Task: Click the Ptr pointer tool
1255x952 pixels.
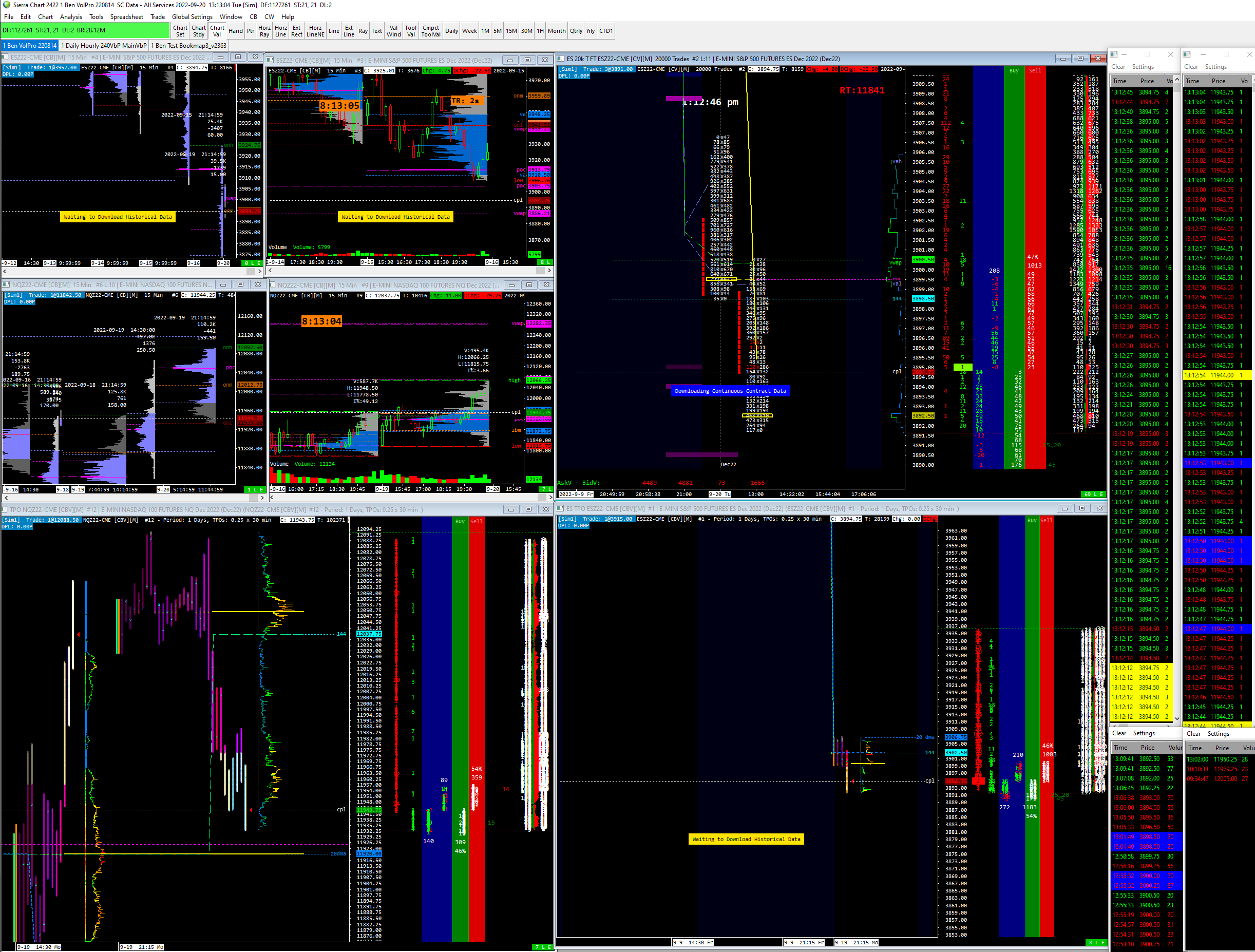Action: pos(250,31)
